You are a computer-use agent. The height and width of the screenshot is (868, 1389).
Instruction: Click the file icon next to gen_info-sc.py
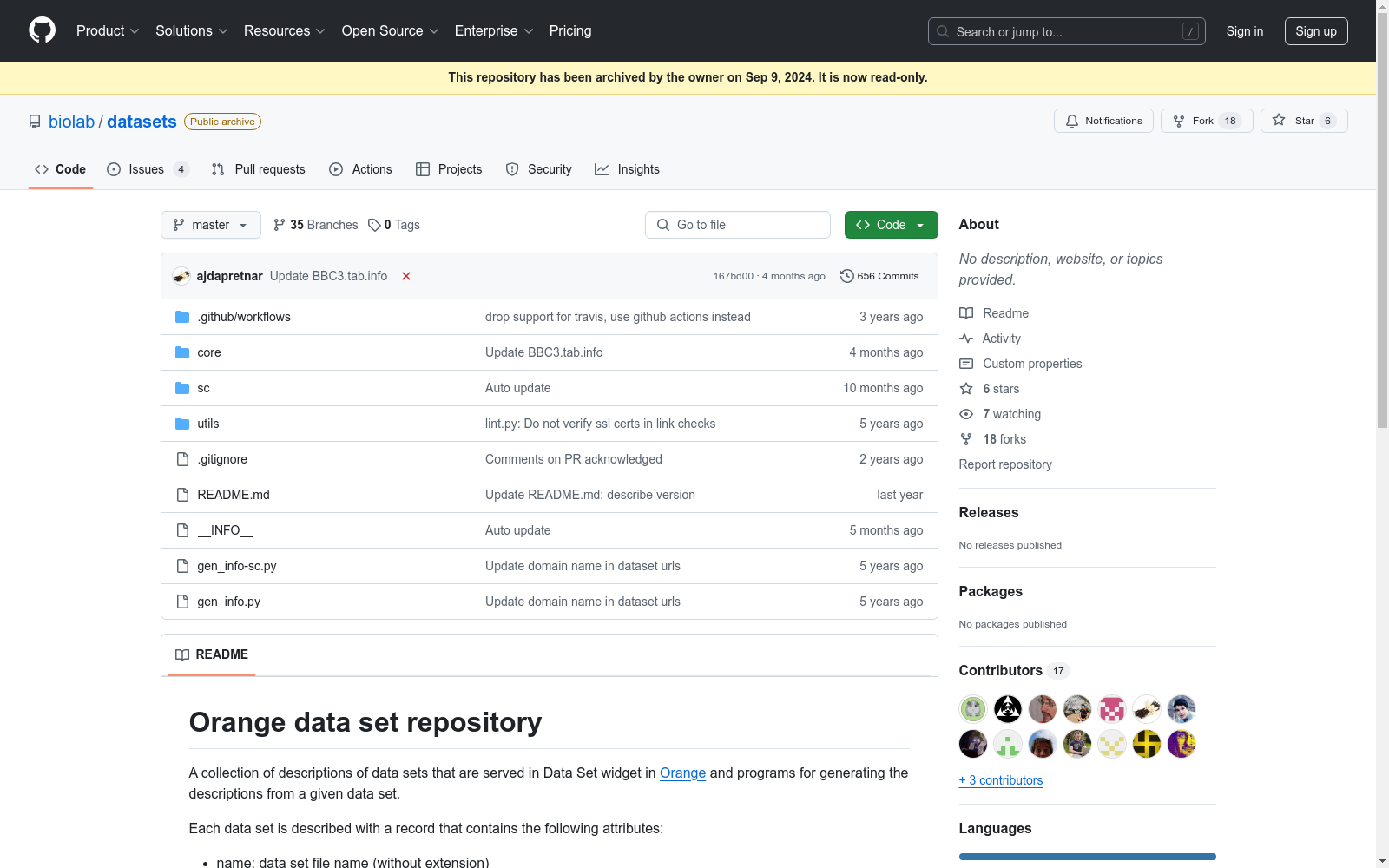point(182,566)
